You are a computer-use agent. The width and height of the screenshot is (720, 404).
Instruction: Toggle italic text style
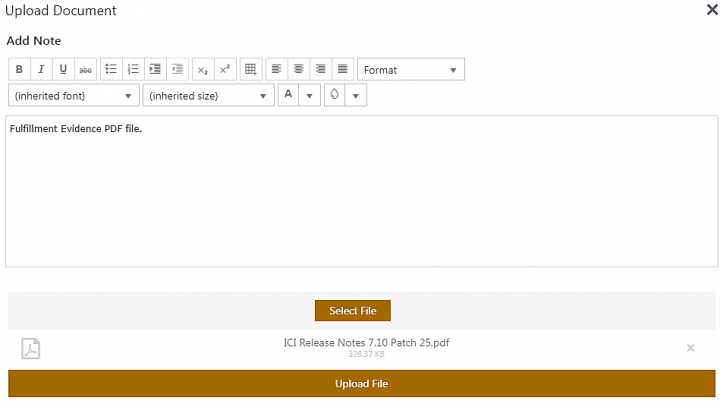tap(41, 70)
